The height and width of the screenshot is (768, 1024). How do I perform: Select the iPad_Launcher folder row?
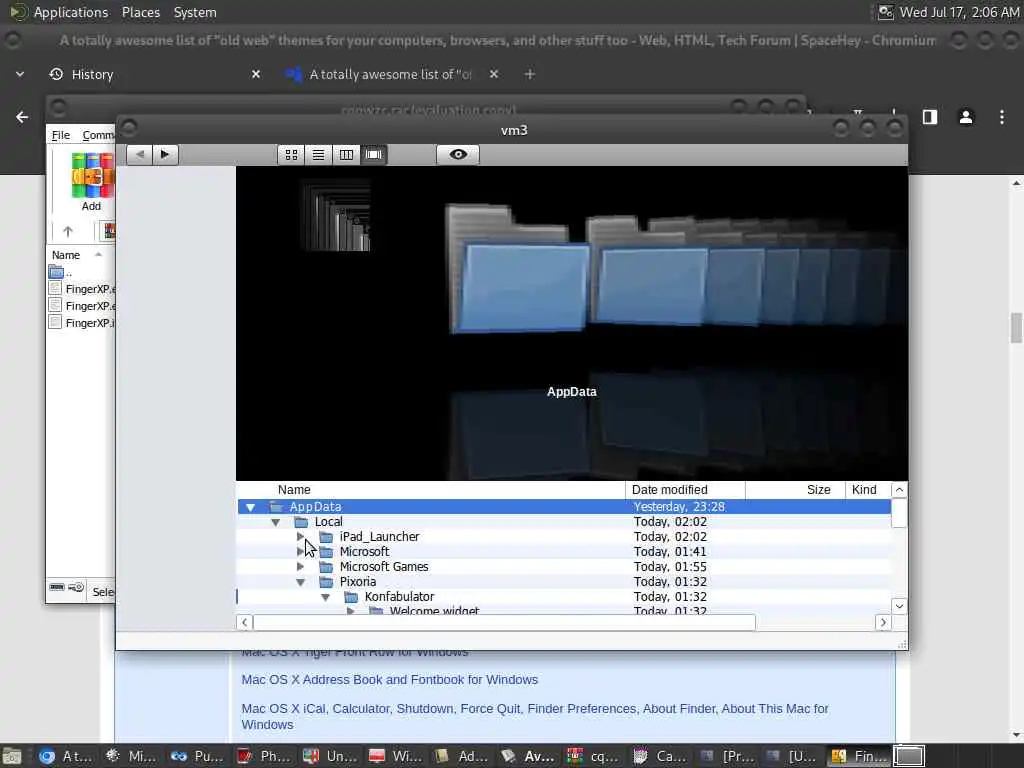(564, 537)
